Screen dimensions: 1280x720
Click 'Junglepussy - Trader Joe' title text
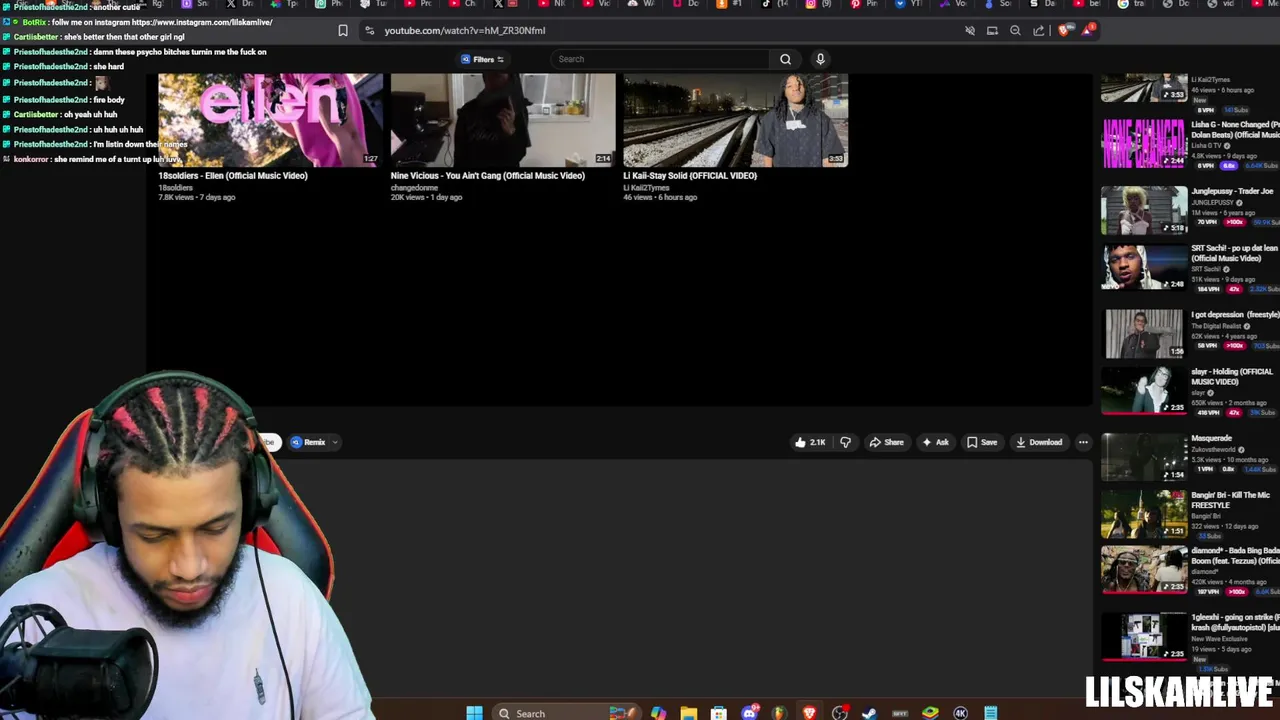tap(1232, 191)
